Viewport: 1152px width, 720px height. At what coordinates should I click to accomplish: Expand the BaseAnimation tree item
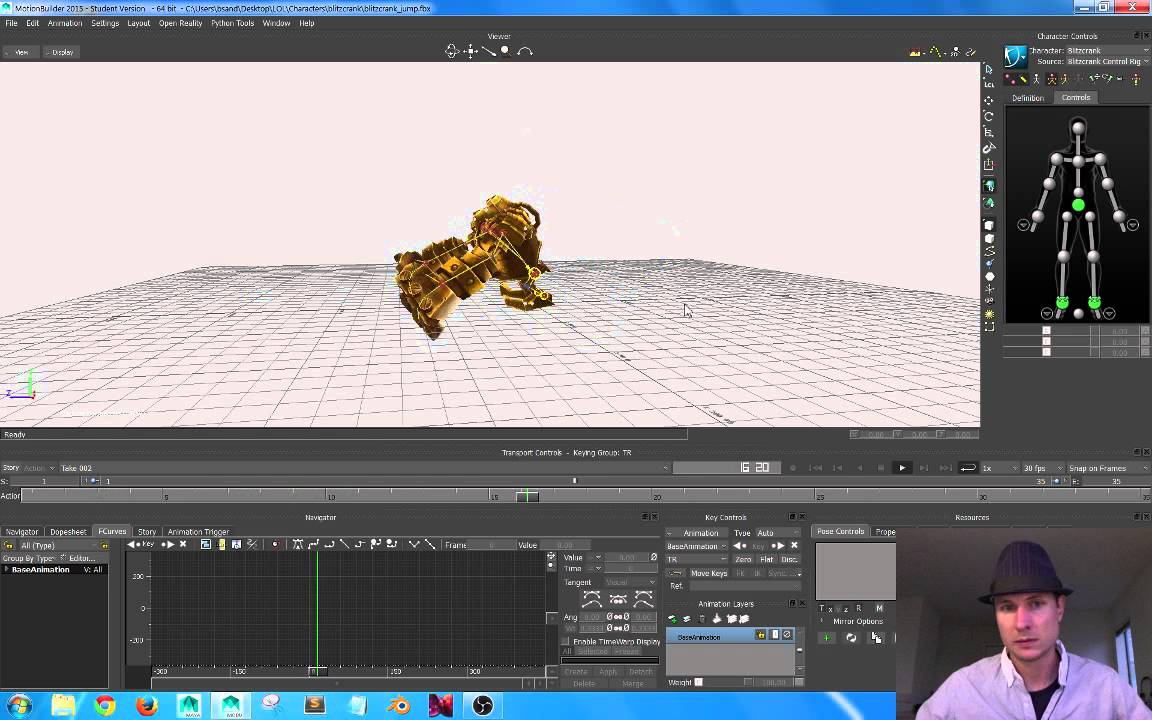[x=7, y=569]
